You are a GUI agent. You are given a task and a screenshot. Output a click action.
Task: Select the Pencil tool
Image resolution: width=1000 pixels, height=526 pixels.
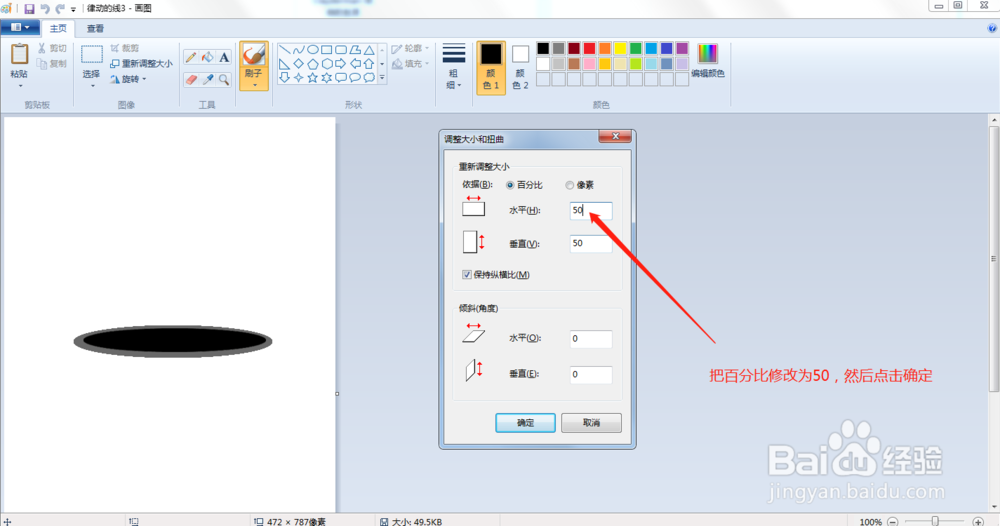coord(191,57)
